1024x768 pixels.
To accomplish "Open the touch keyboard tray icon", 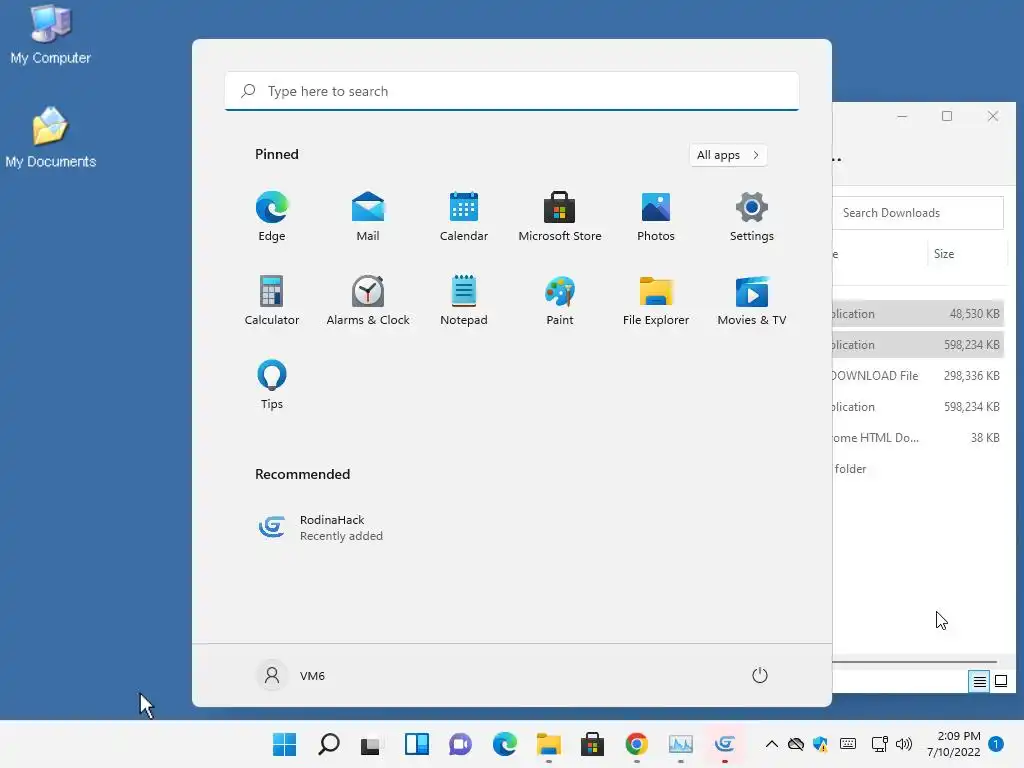I will coord(848,744).
